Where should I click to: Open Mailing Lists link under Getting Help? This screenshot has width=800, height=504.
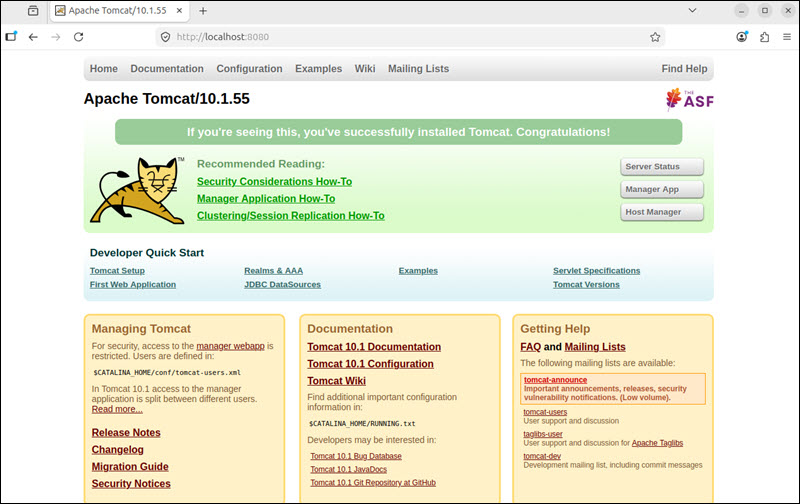tap(595, 347)
